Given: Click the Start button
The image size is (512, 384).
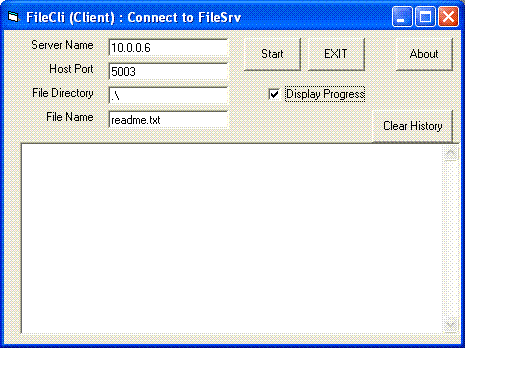Looking at the screenshot, I should click(272, 54).
